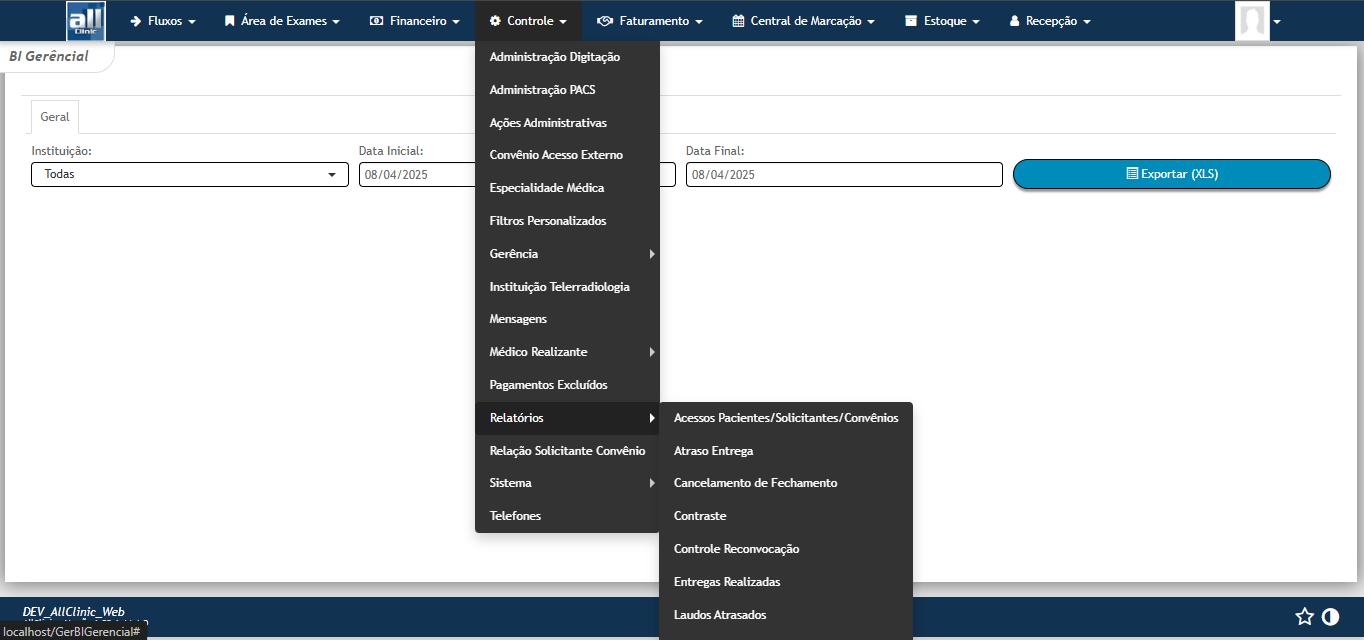1364x640 pixels.
Task: Toggle the contrast icon in the footer
Action: (1330, 617)
